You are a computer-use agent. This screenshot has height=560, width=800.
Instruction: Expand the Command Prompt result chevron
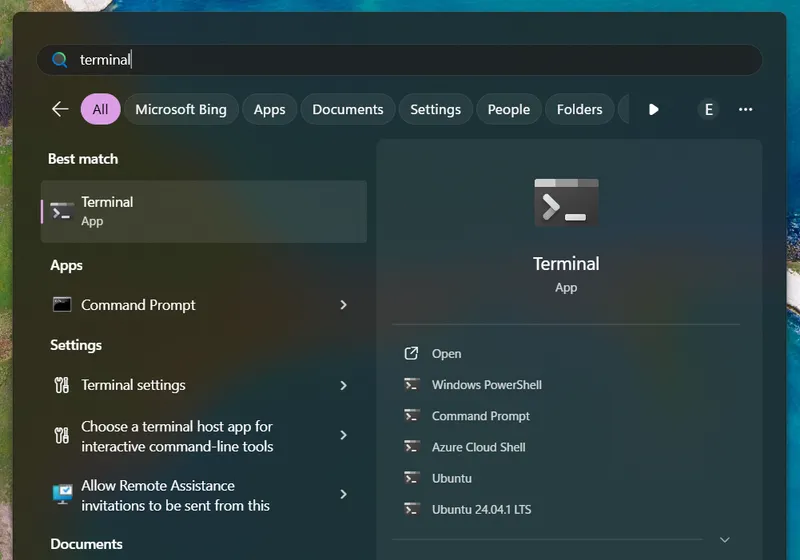343,305
